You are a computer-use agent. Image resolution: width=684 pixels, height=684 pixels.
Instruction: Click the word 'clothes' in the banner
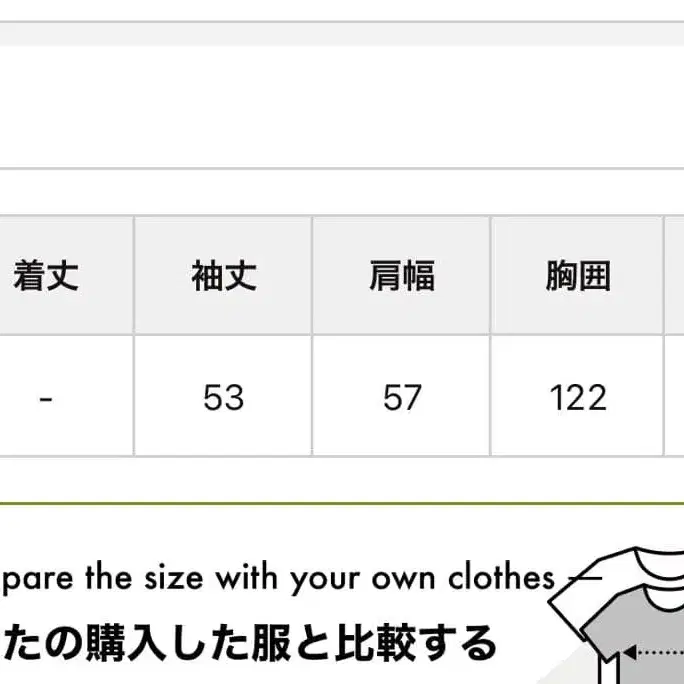(x=502, y=578)
